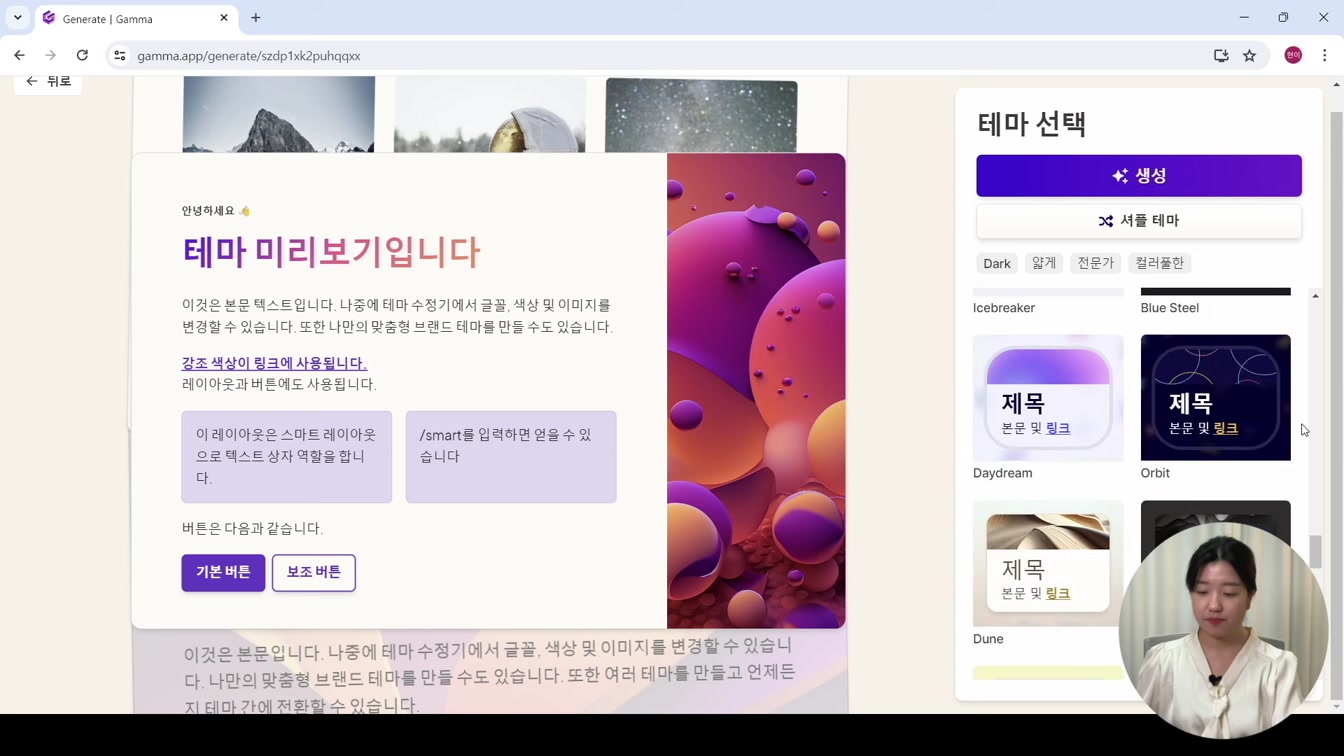The height and width of the screenshot is (756, 1344).
Task: Select the Generate | Gamma tab
Action: (137, 18)
